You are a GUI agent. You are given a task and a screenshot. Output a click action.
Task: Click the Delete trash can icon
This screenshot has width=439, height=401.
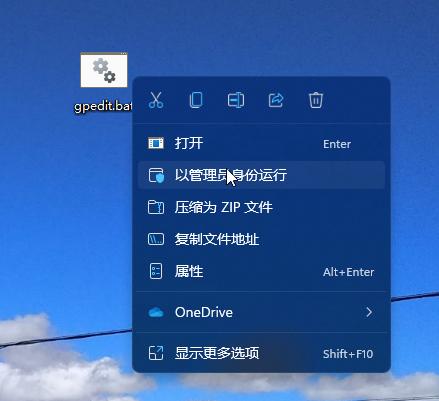click(316, 100)
